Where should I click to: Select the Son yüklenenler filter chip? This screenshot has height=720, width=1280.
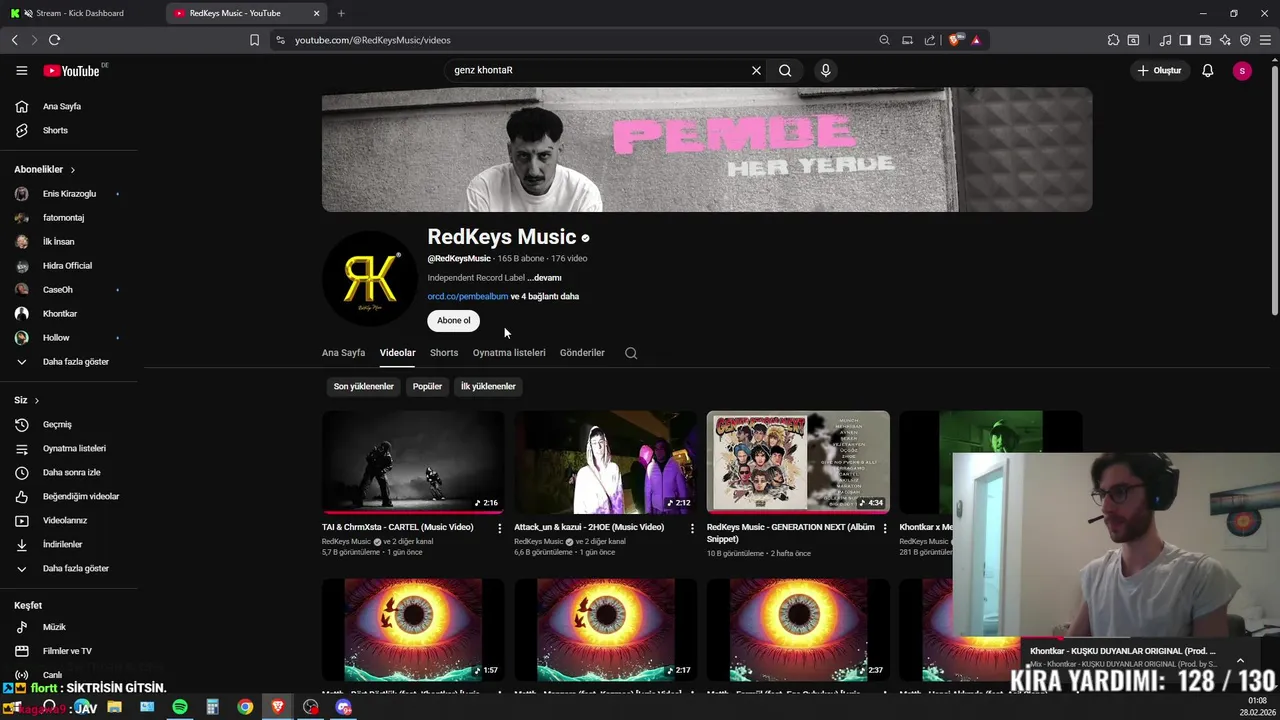(x=364, y=386)
